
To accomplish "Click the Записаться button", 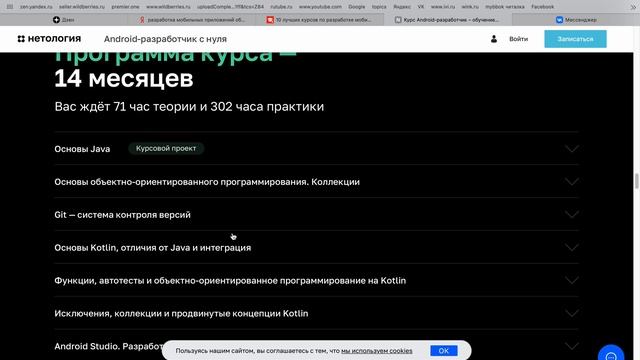I will pyautogui.click(x=575, y=39).
